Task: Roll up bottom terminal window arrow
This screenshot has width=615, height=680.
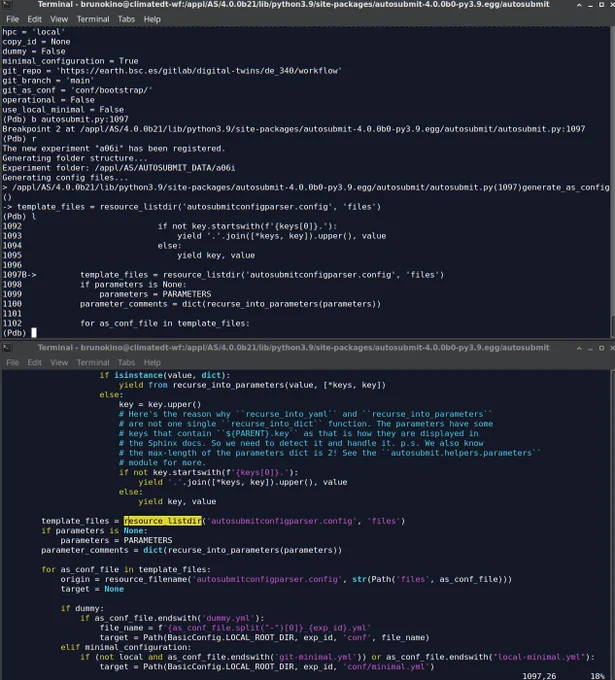Action: (x=579, y=348)
